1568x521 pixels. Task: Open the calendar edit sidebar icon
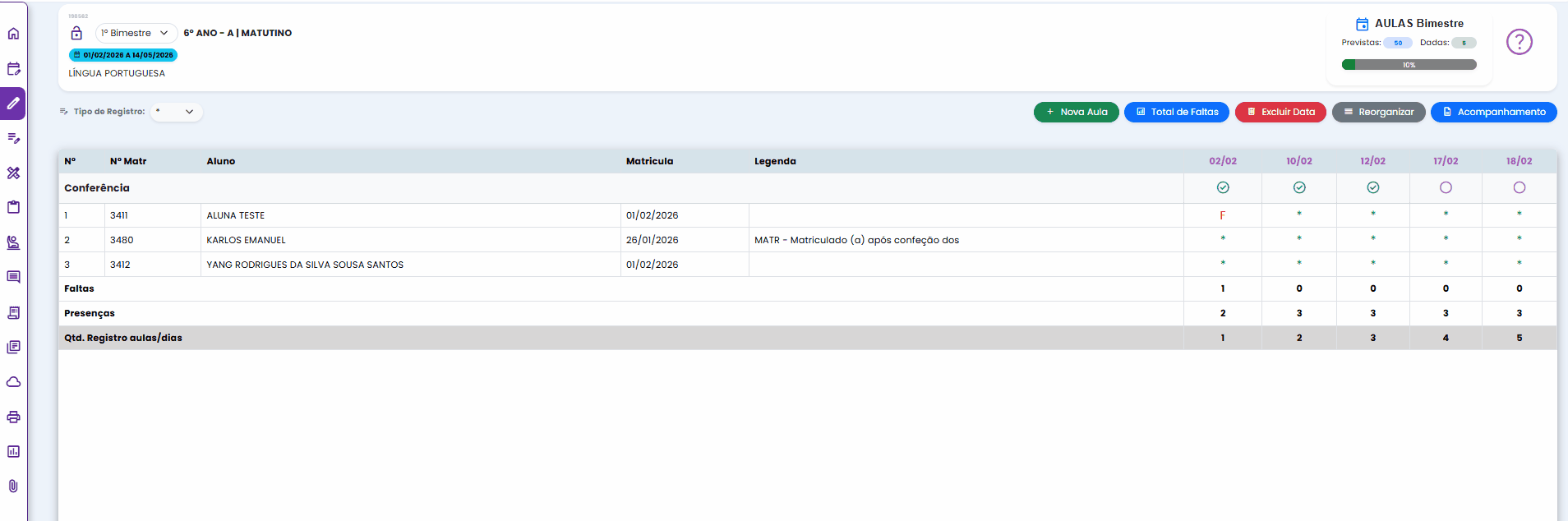pyautogui.click(x=13, y=69)
